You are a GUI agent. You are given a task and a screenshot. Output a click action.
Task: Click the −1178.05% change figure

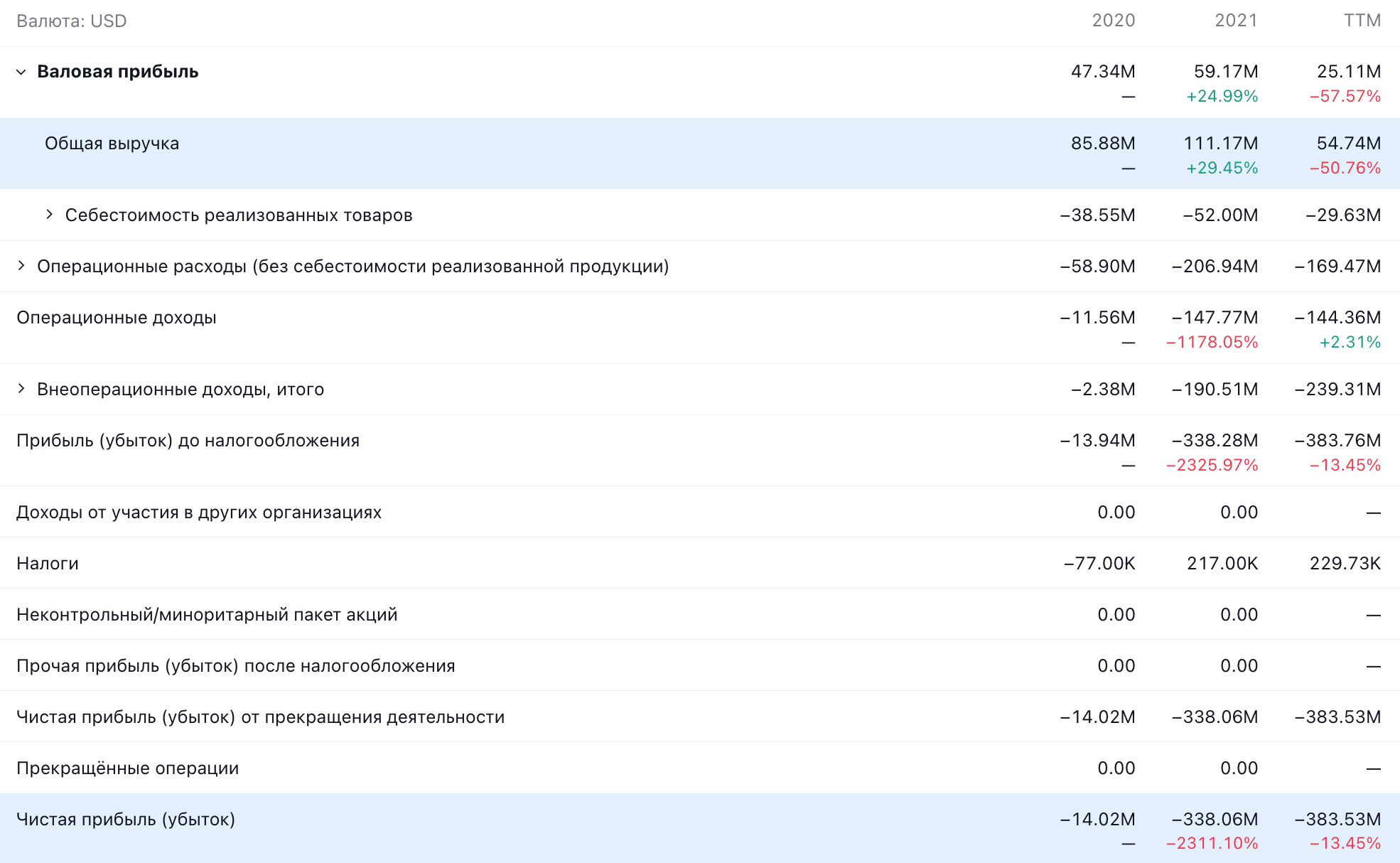point(1212,342)
